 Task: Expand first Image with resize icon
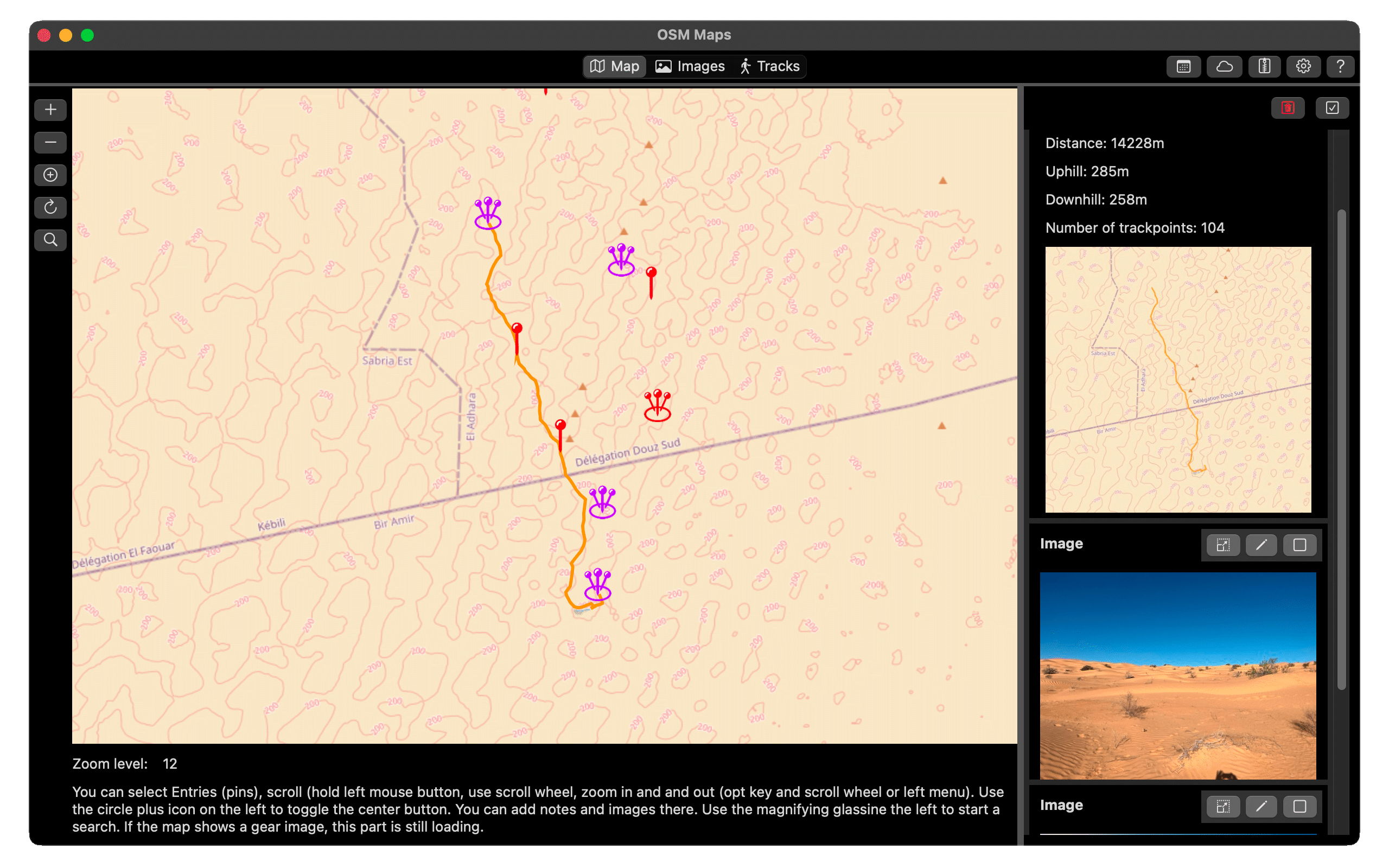coord(1223,545)
